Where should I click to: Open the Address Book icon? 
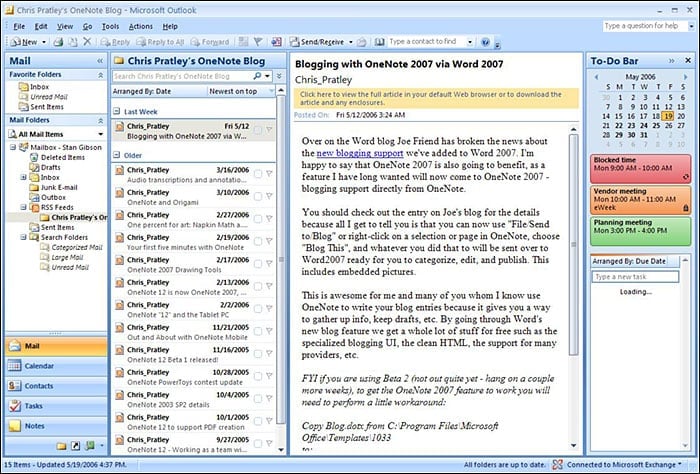point(379,42)
